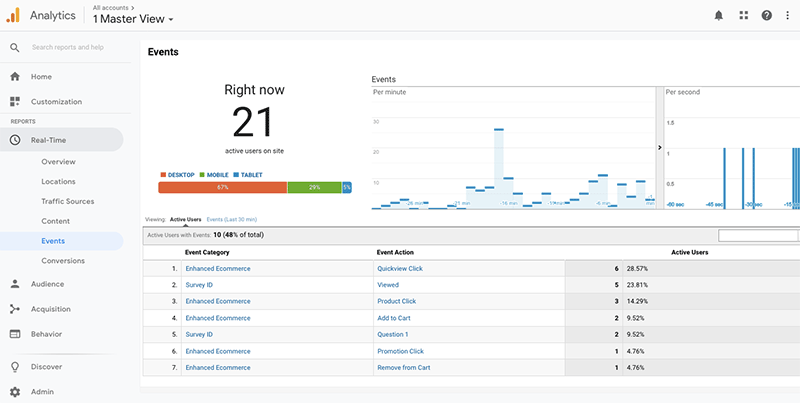
Task: Open the 1 Master View dropdown
Action: (133, 19)
